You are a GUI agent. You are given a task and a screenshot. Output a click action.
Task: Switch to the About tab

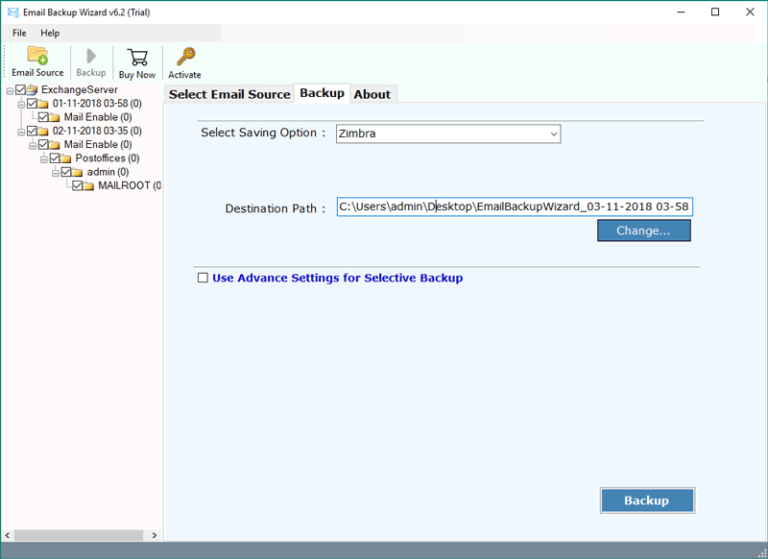click(x=372, y=94)
